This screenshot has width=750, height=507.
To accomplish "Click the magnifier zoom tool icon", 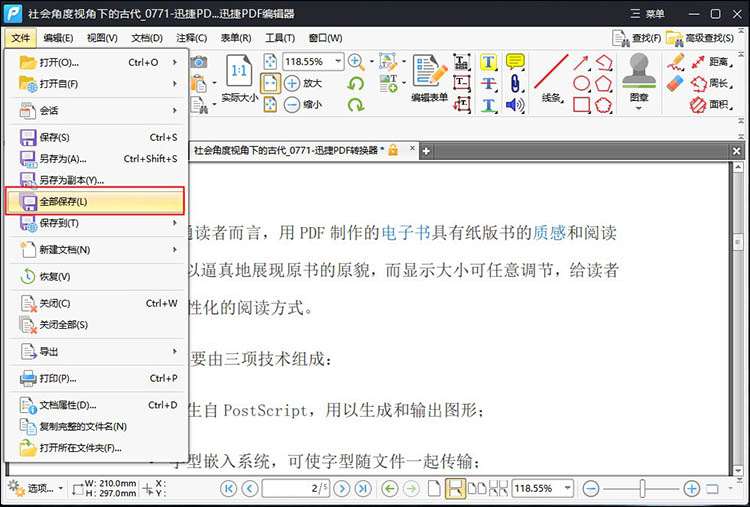I will coord(356,62).
